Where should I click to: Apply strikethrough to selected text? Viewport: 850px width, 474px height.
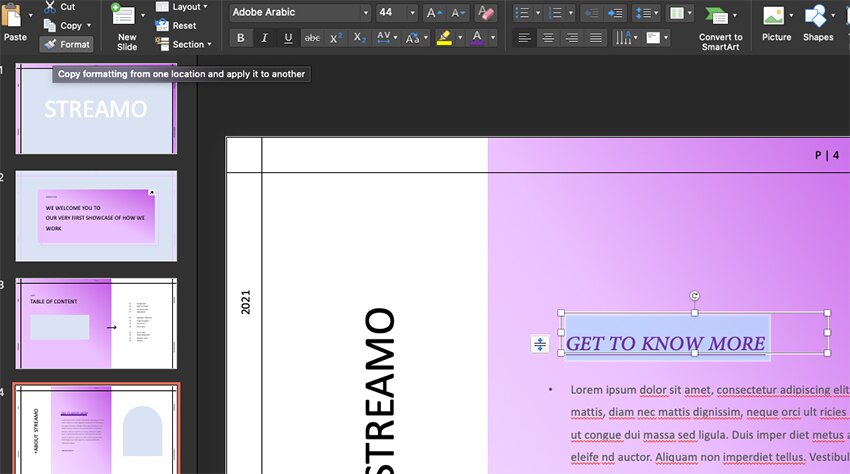(312, 38)
